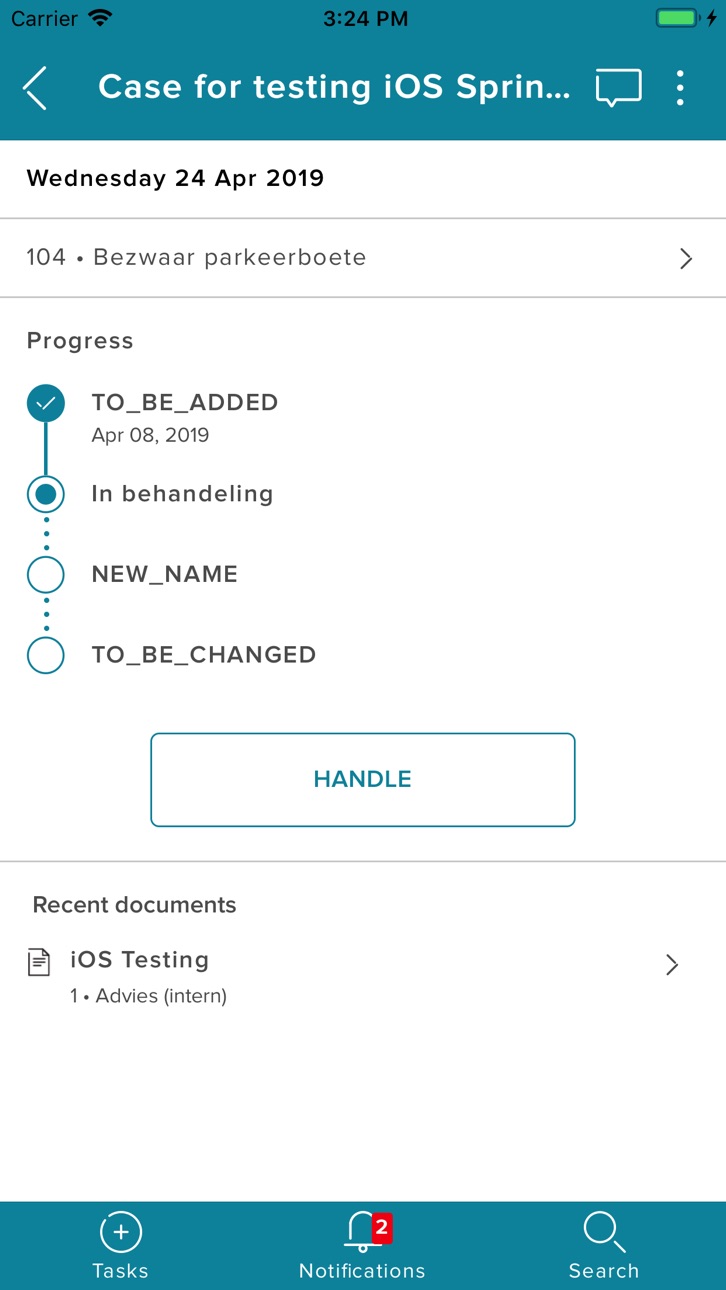Tap the Search magnifier icon
This screenshot has height=1290, width=726.
[x=604, y=1232]
